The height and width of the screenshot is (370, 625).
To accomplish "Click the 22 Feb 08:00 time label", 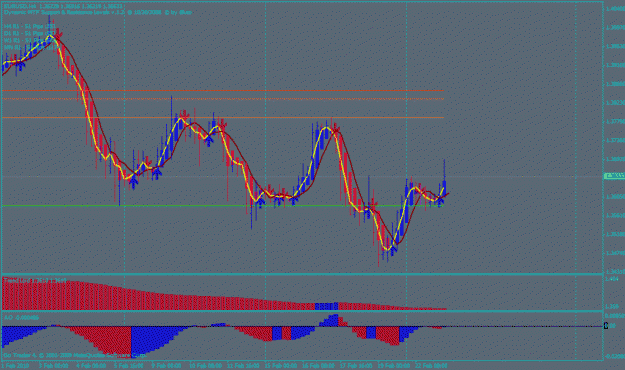I will click(431, 366).
